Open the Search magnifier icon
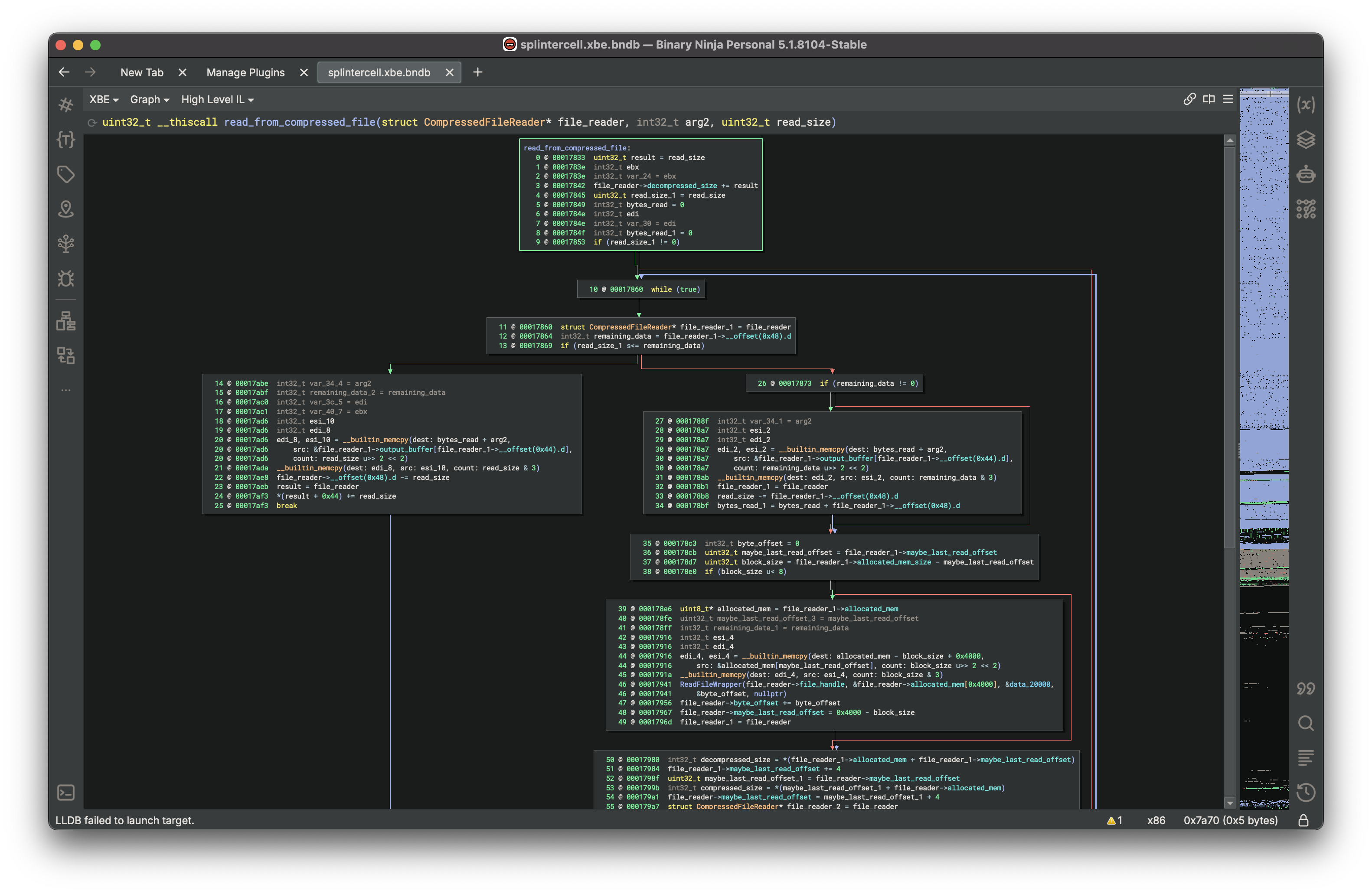 1306,723
